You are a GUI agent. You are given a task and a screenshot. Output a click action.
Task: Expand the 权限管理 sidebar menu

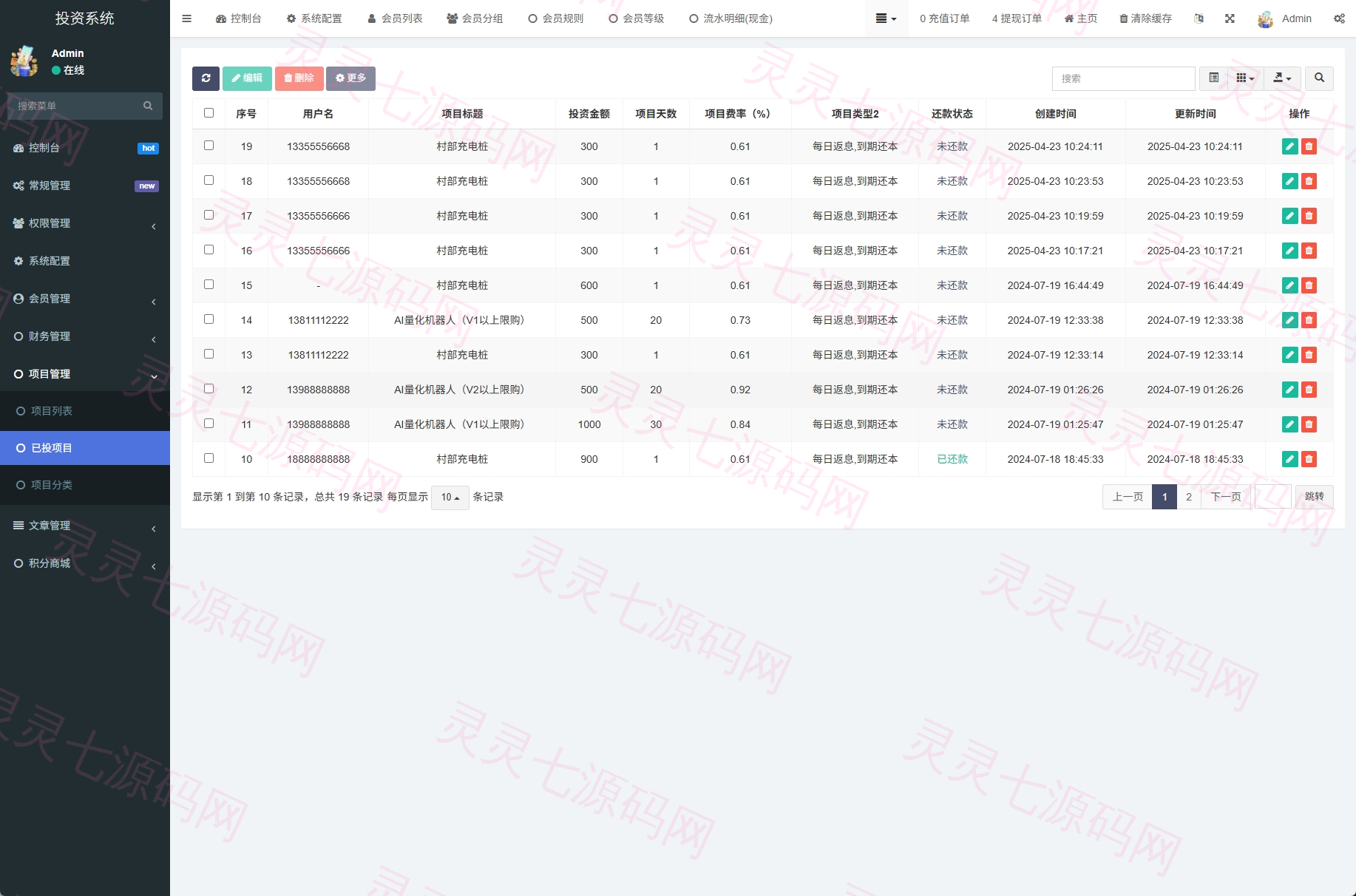85,223
